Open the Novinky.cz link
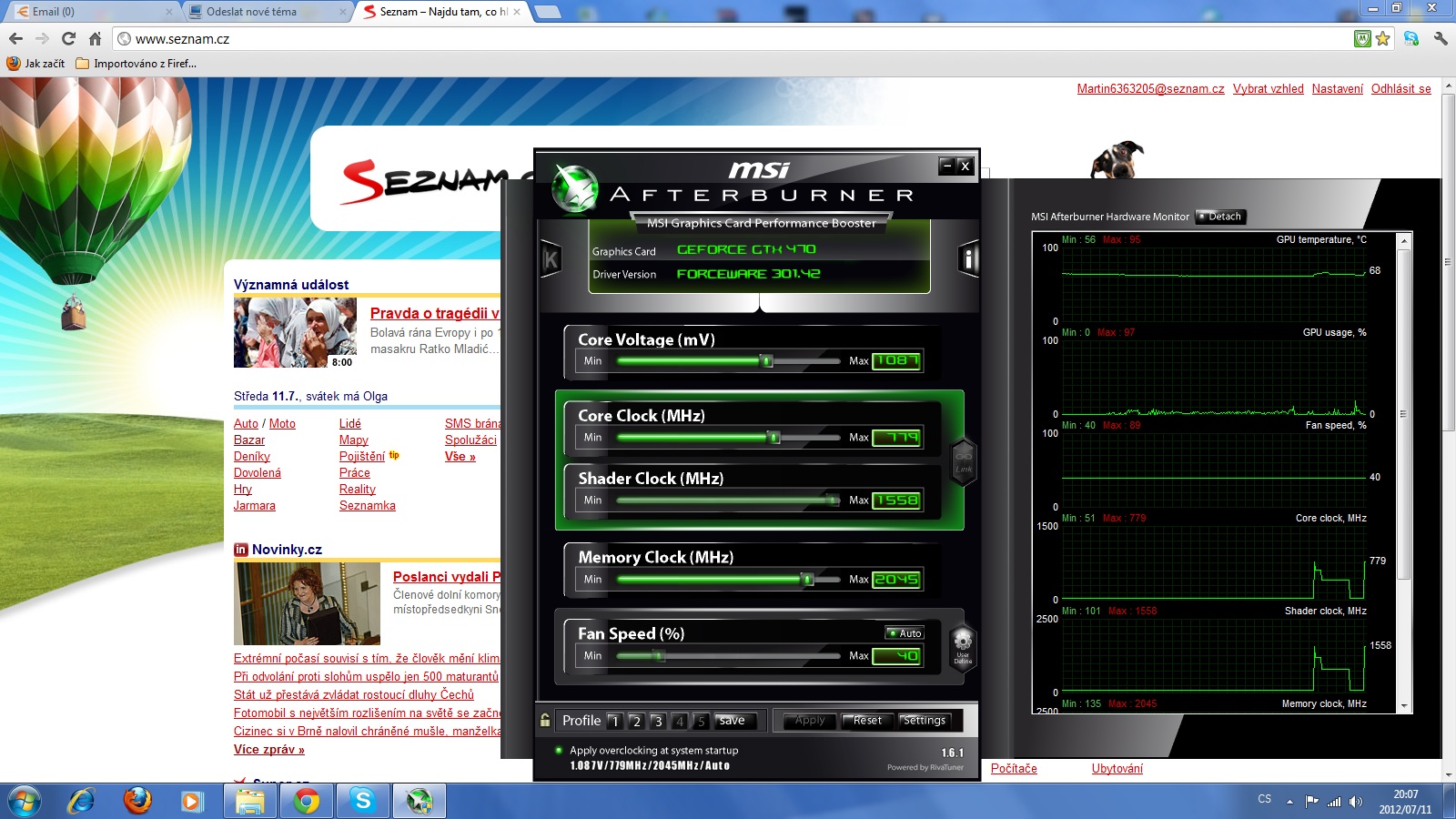1456x819 pixels. coord(287,550)
